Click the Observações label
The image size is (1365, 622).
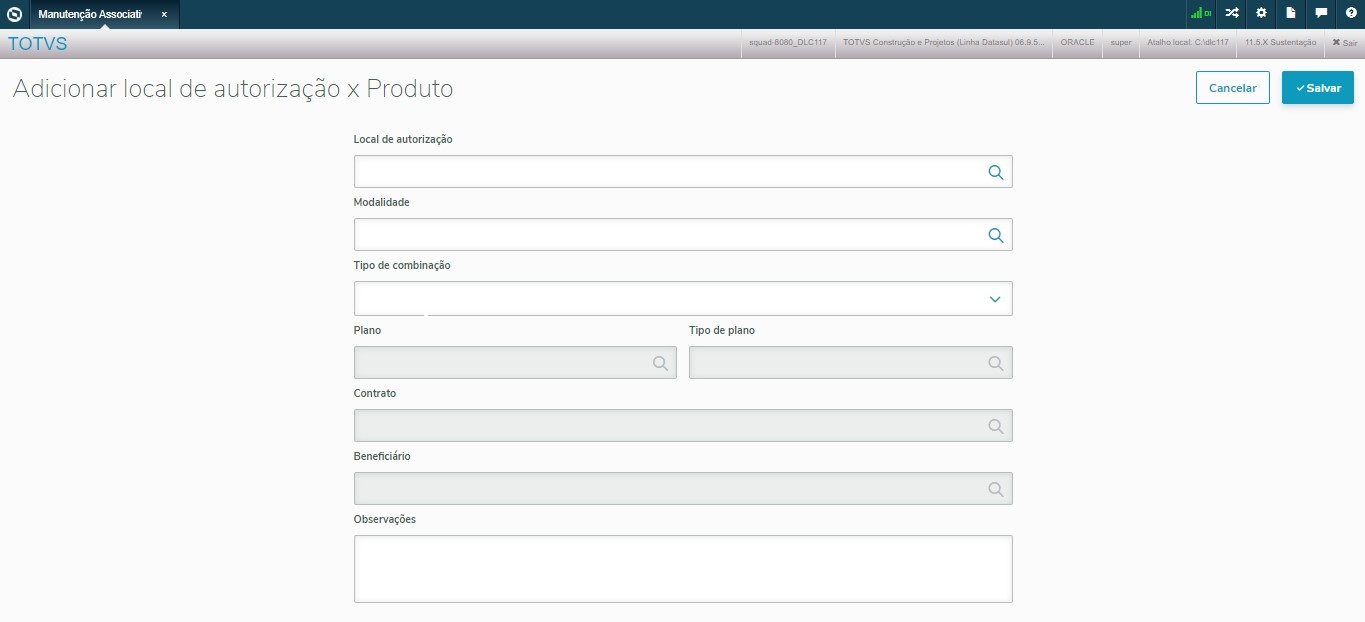(x=385, y=519)
